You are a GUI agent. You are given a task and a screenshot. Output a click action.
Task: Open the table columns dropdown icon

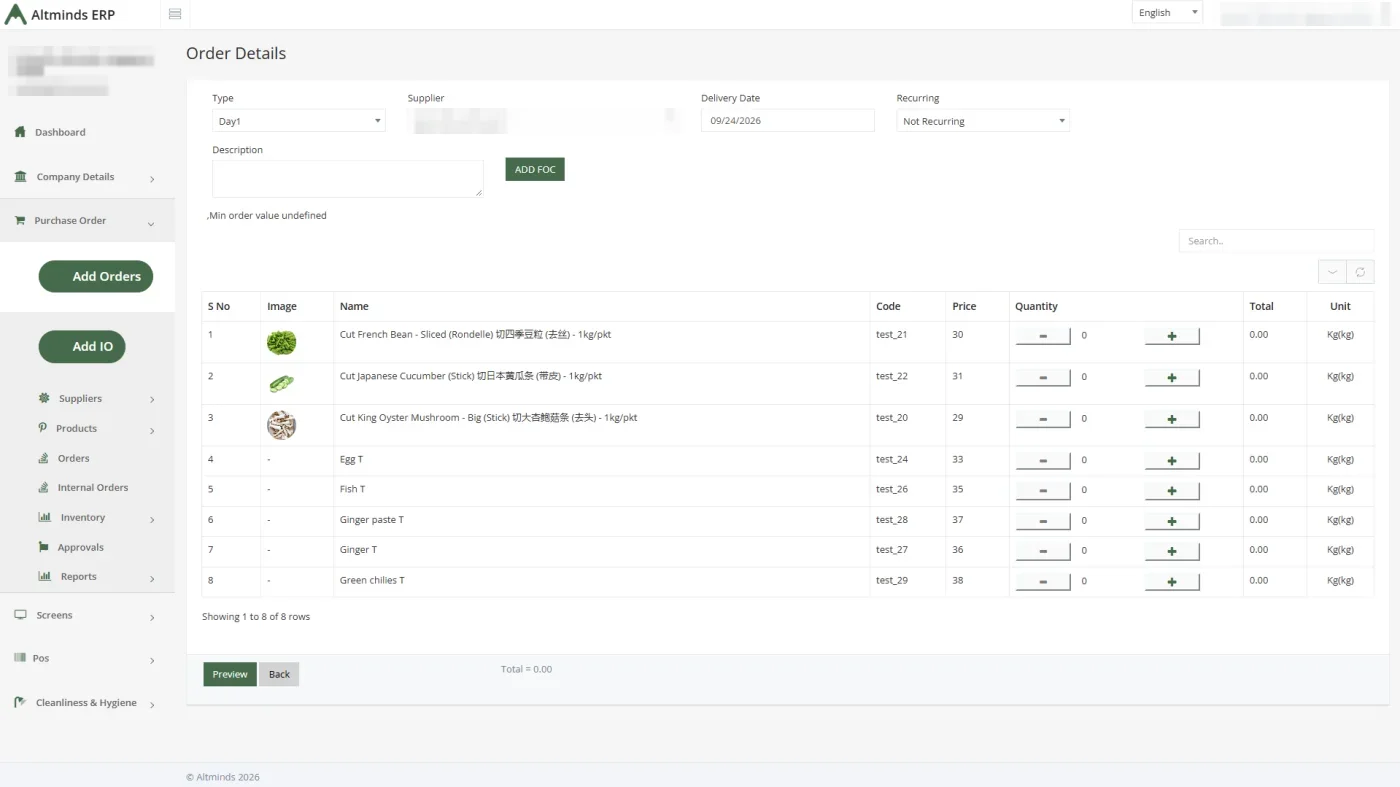point(1332,272)
